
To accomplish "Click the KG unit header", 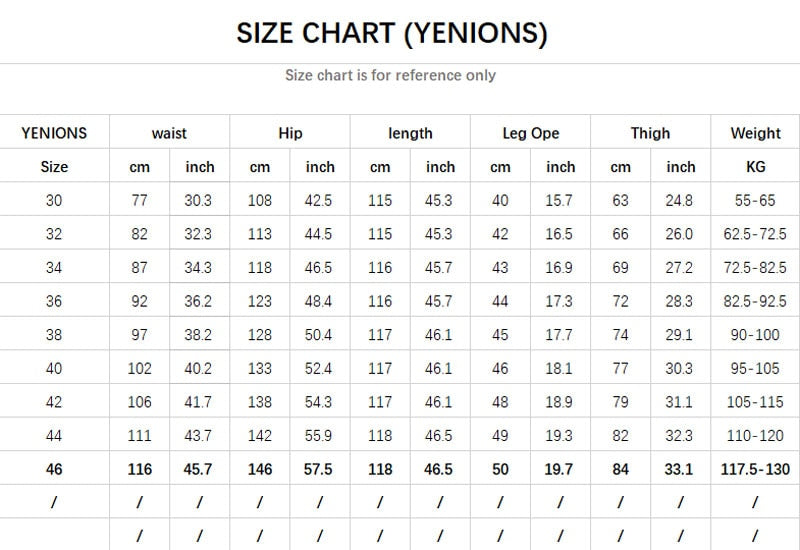I will 756,167.
